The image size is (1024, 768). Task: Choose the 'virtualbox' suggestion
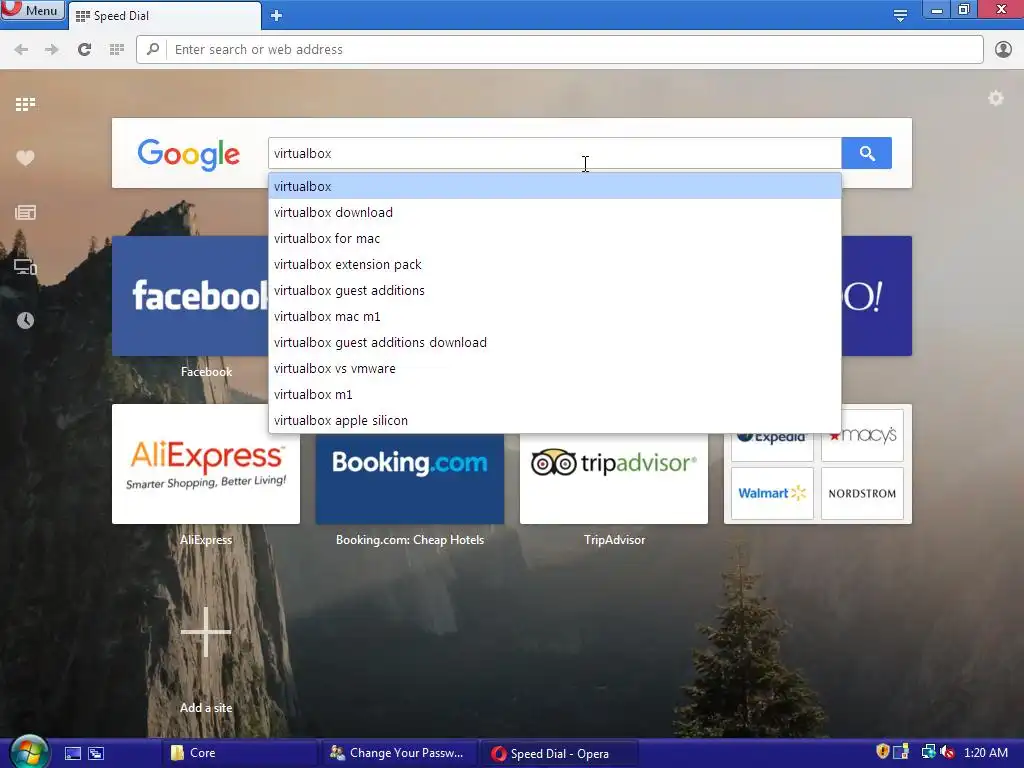tap(554, 186)
